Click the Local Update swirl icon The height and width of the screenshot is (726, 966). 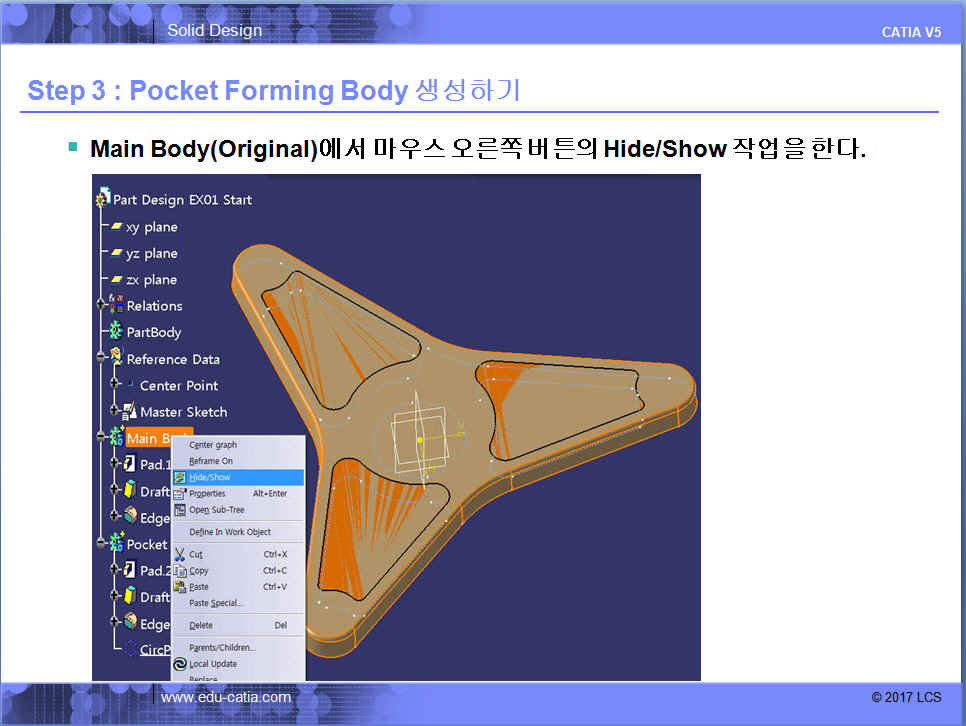click(180, 664)
